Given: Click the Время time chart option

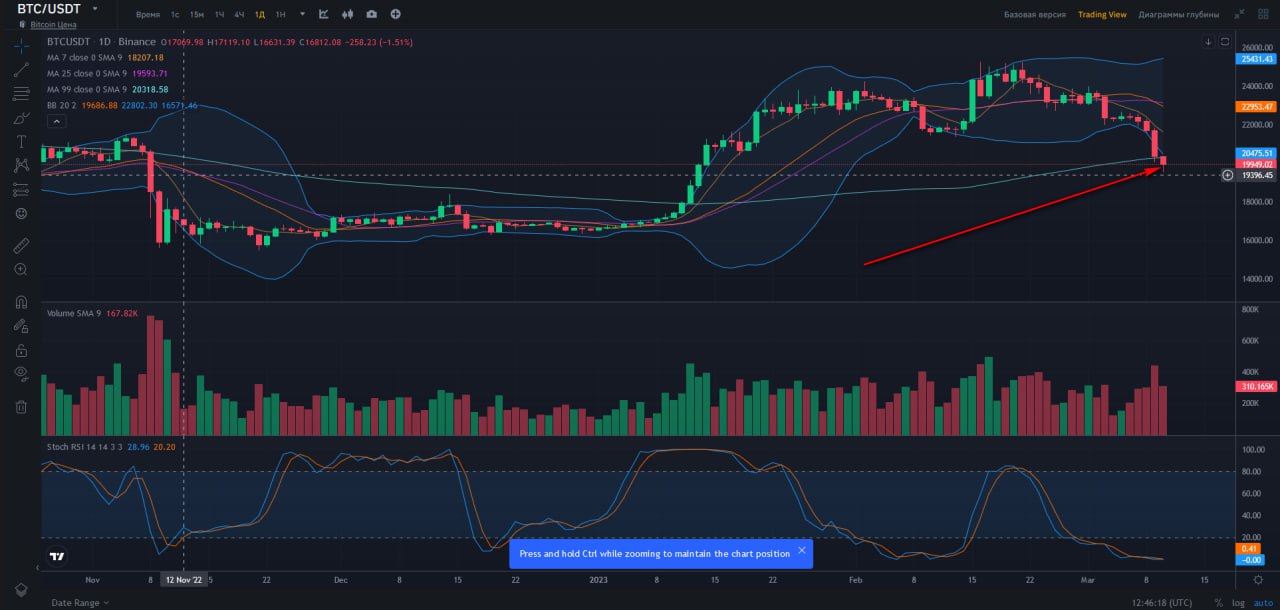Looking at the screenshot, I should pyautogui.click(x=147, y=15).
